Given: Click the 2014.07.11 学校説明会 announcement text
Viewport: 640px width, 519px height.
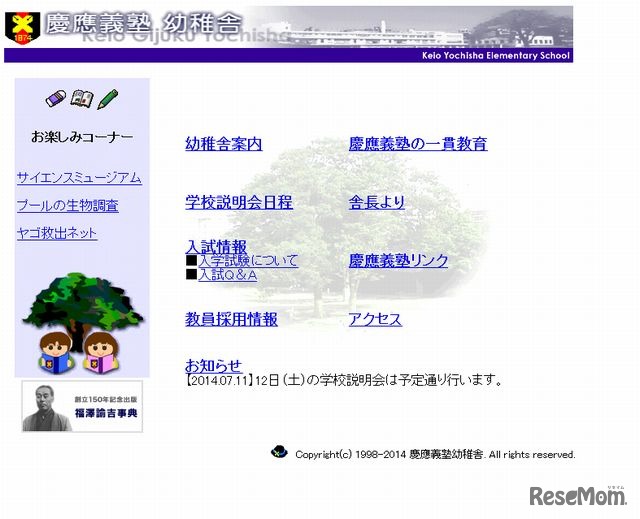Looking at the screenshot, I should pyautogui.click(x=344, y=380).
